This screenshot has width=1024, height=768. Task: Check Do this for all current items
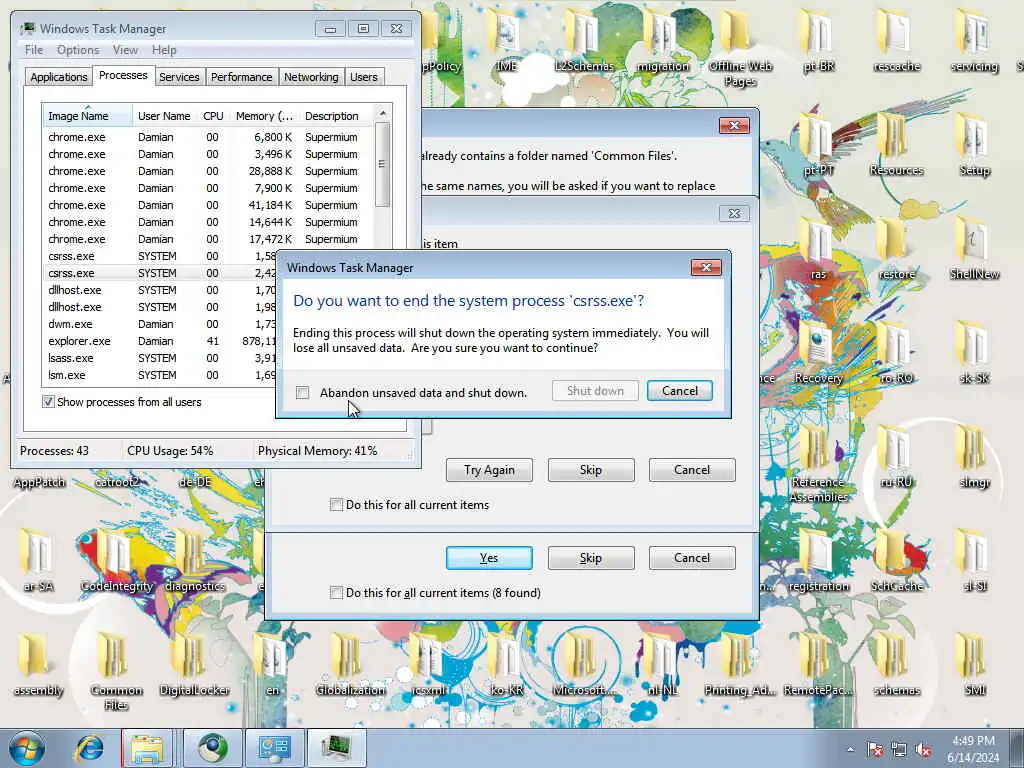(336, 504)
